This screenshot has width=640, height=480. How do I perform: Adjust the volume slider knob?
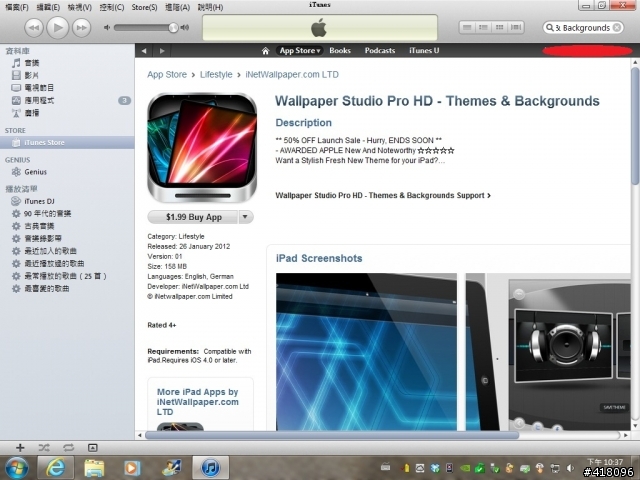(173, 27)
